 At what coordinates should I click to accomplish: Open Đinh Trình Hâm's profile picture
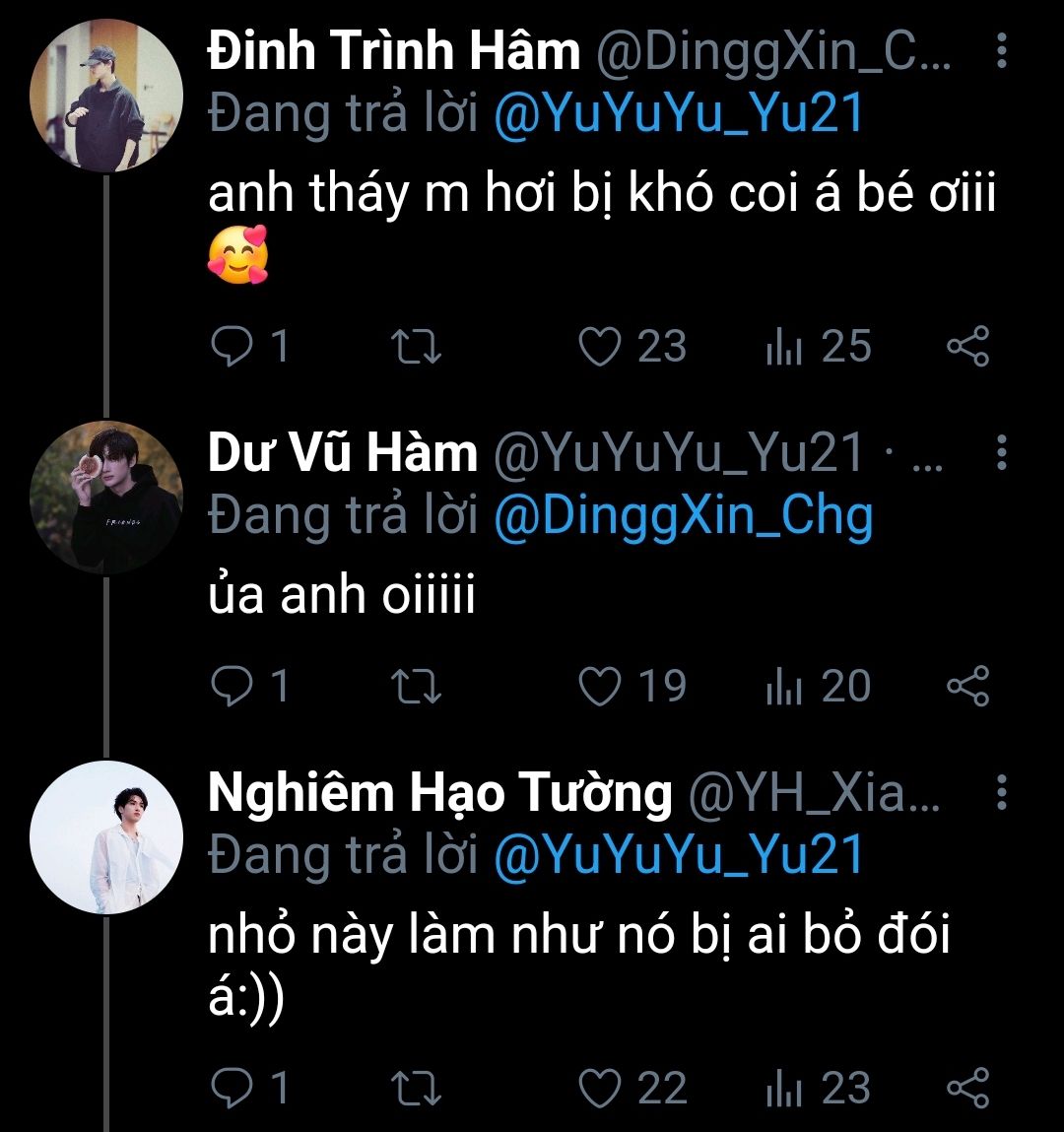pyautogui.click(x=106, y=95)
